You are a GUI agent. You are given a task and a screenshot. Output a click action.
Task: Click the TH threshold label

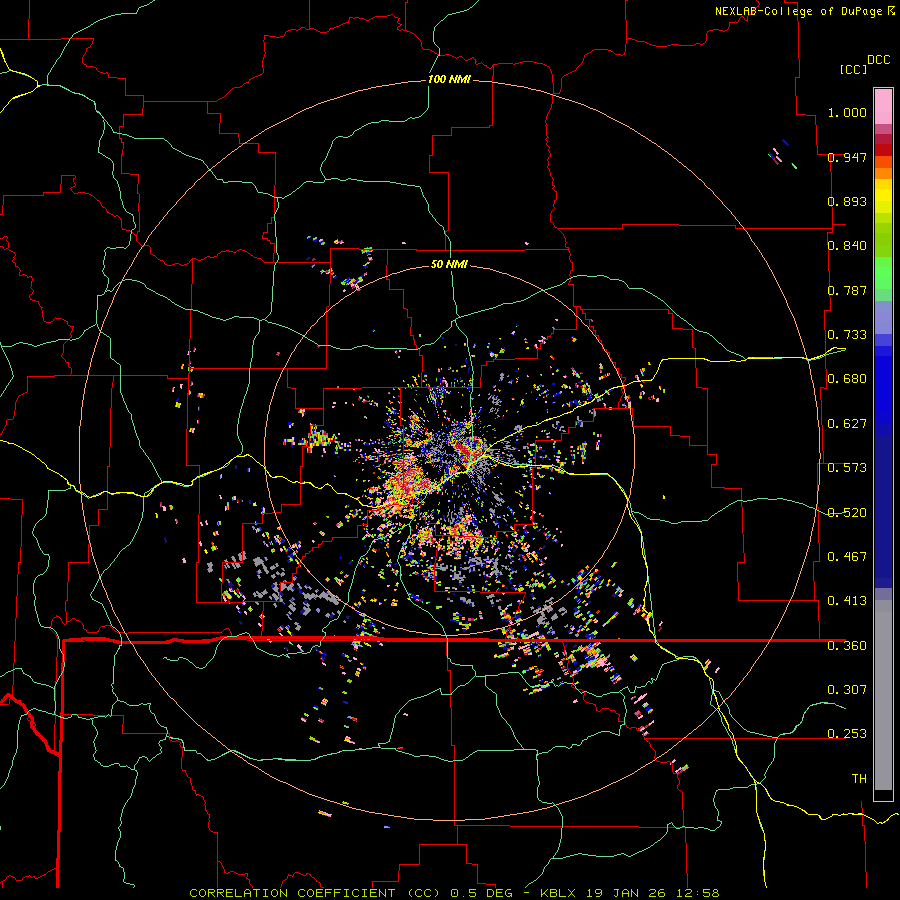(859, 779)
